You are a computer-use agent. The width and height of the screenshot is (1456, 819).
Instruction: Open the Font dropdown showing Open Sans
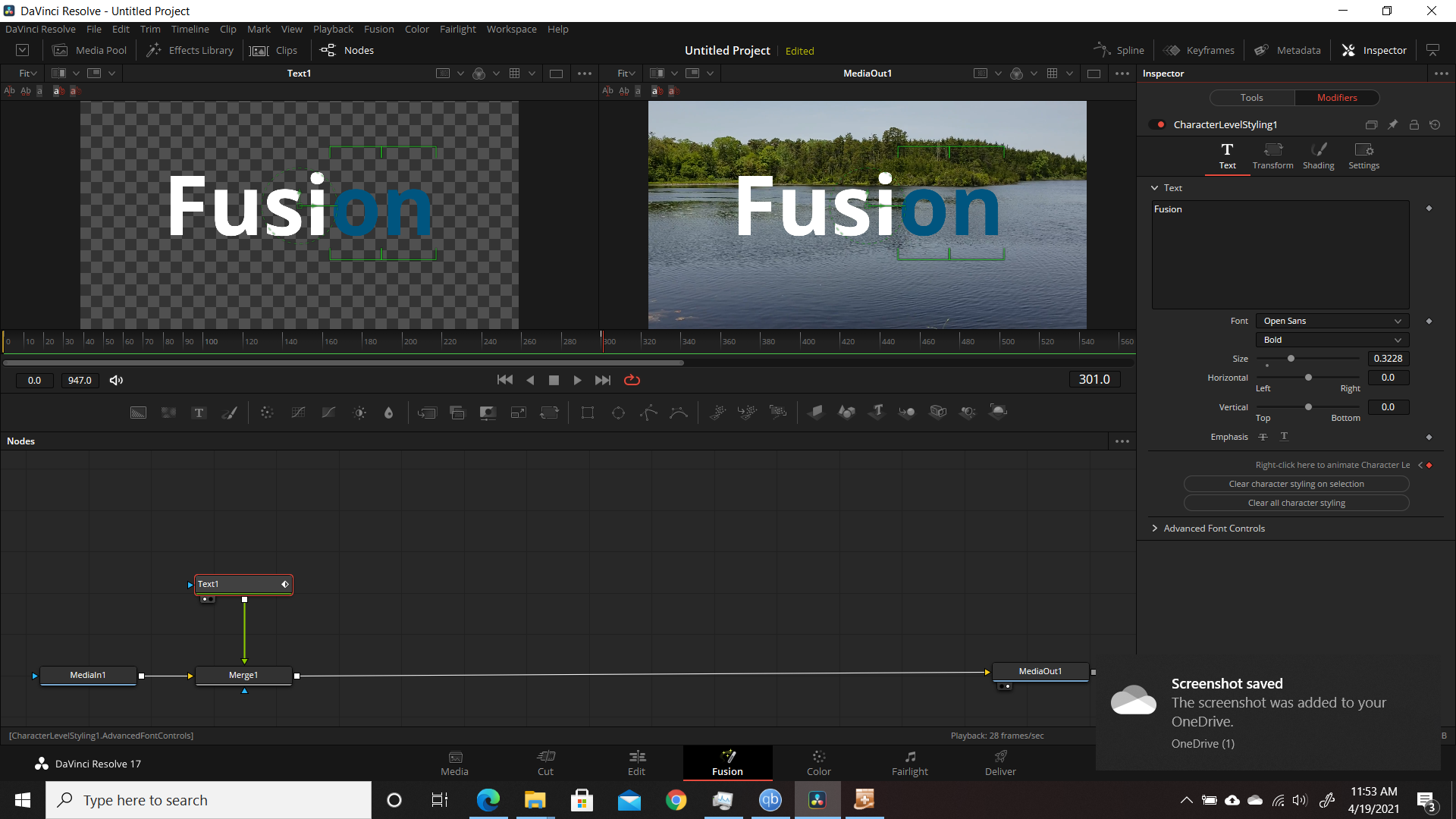[1332, 321]
